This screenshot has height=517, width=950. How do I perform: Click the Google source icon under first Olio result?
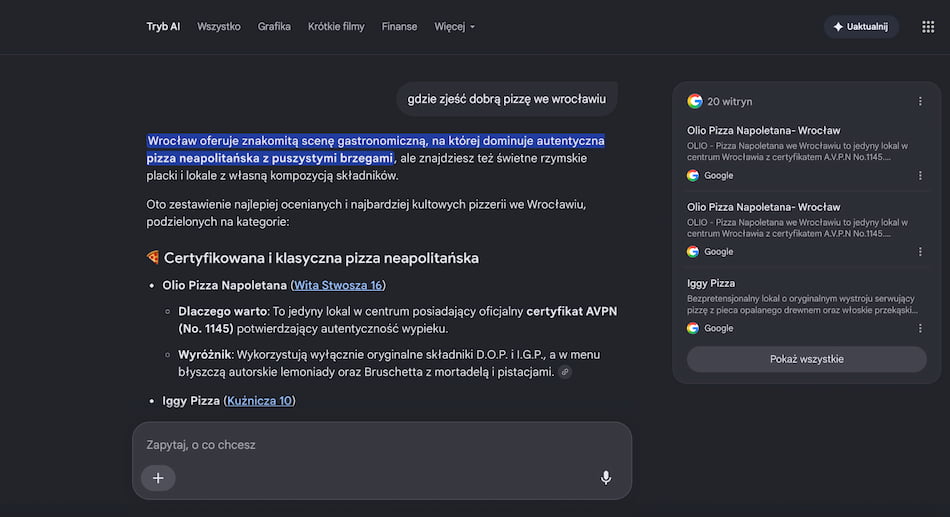(693, 175)
